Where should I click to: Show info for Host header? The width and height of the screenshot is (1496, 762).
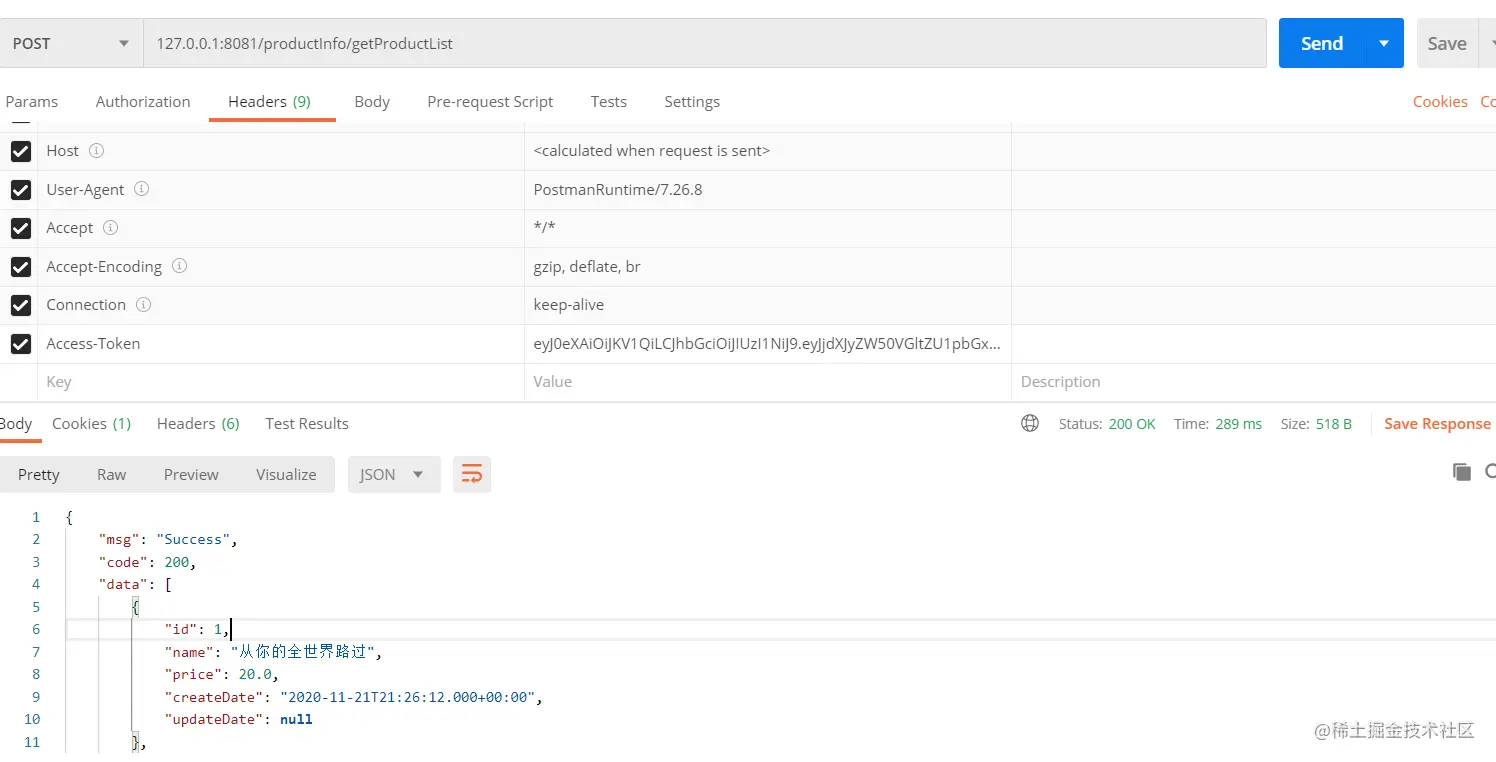click(x=97, y=150)
